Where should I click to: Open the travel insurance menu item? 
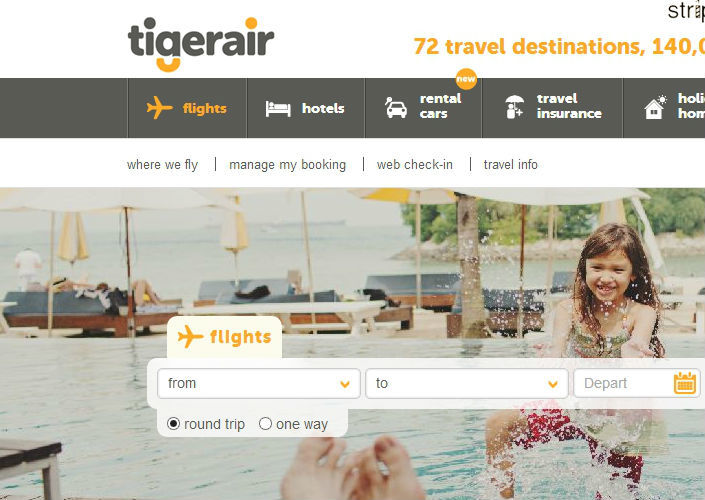point(553,108)
